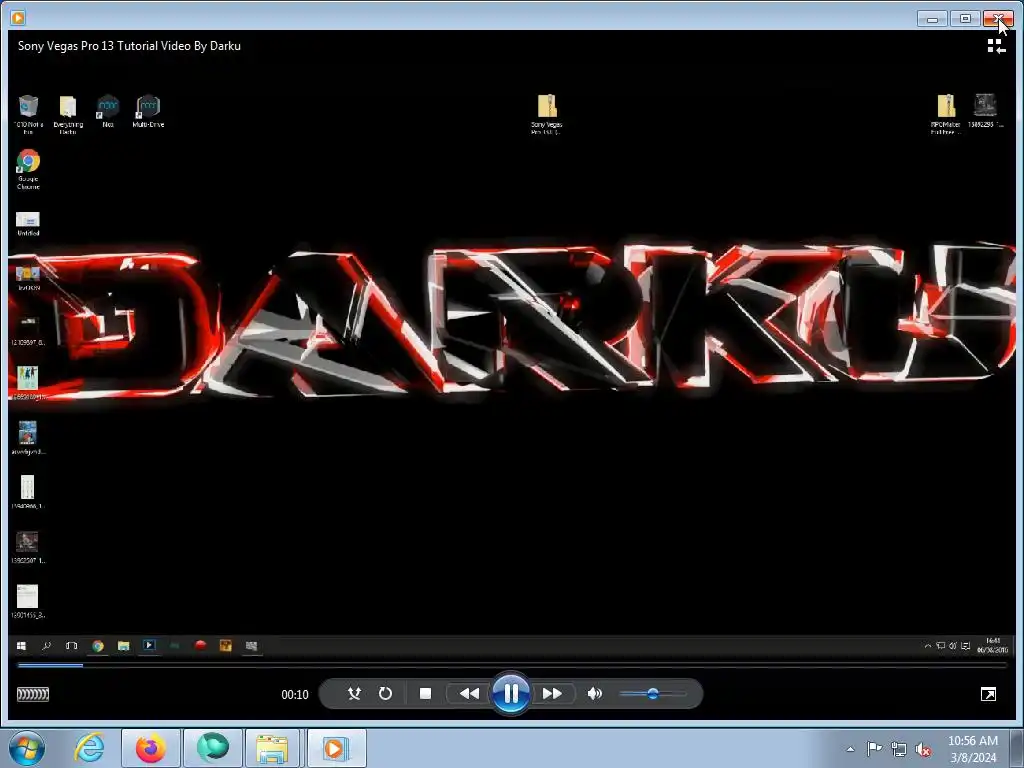
Task: Select Windows Media Player taskbar button
Action: (x=335, y=748)
